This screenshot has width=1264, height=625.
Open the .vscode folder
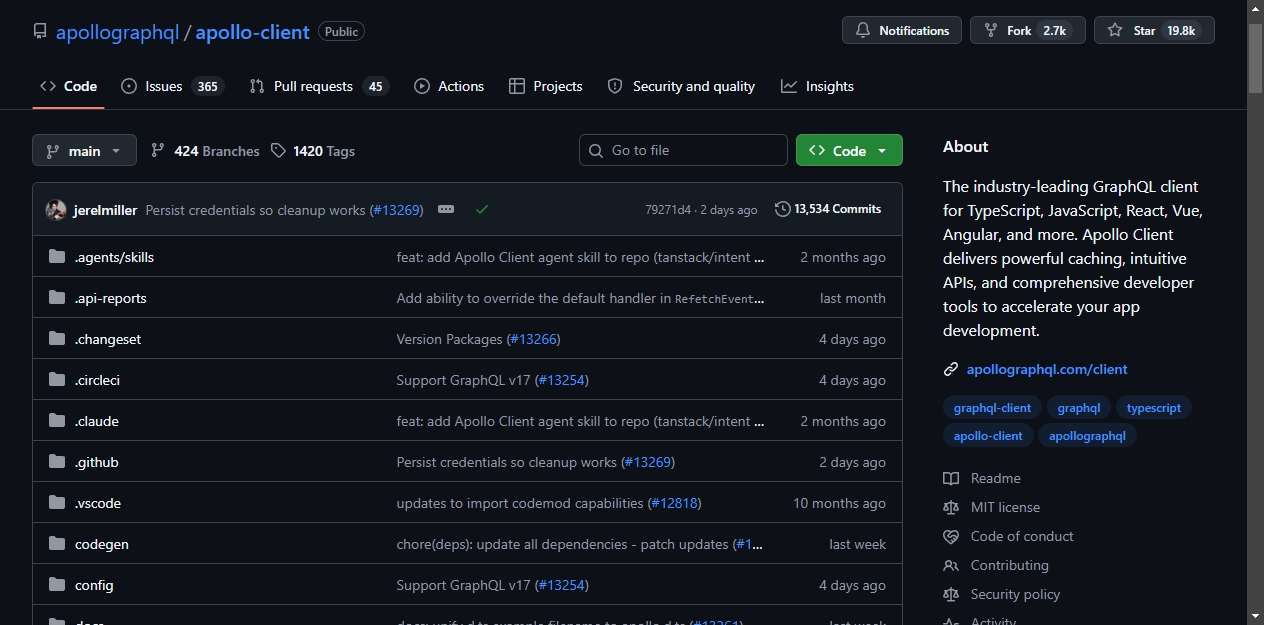click(98, 503)
